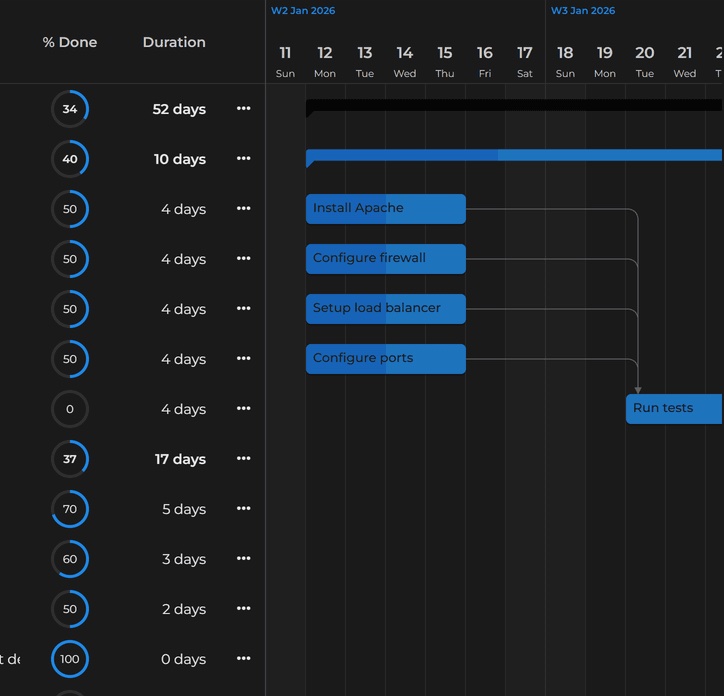Image resolution: width=724 pixels, height=696 pixels.
Task: Open the more-options menu for the 10 days row
Action: pos(243,158)
